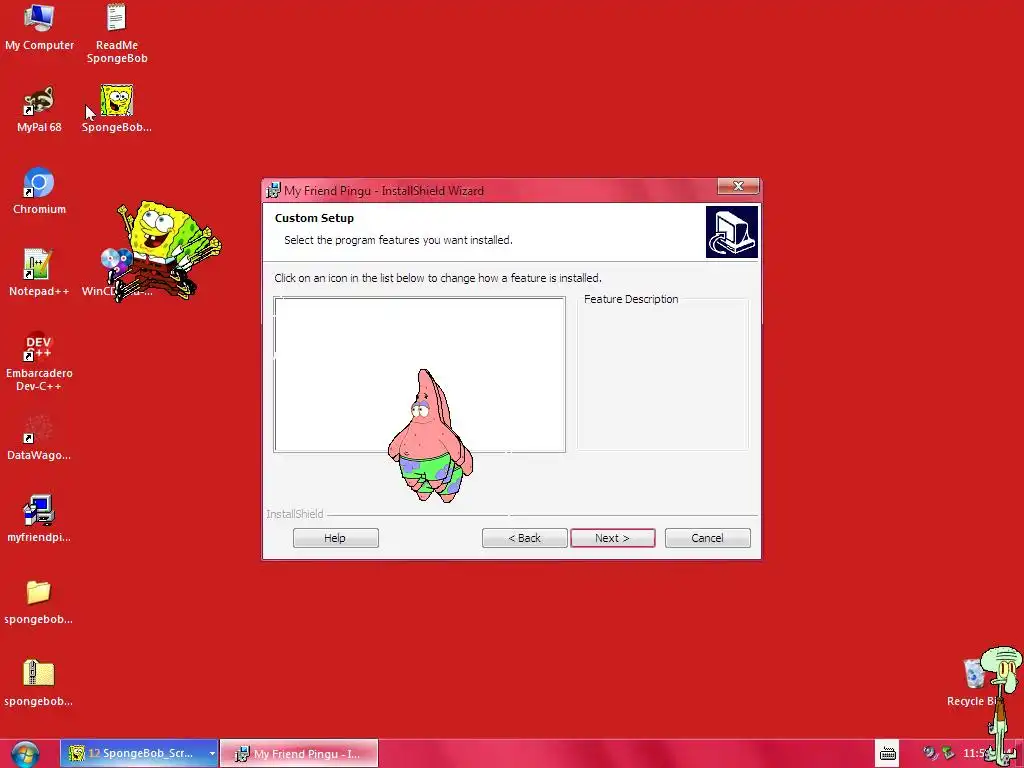
Task: Click the Help button in wizard
Action: coord(336,538)
